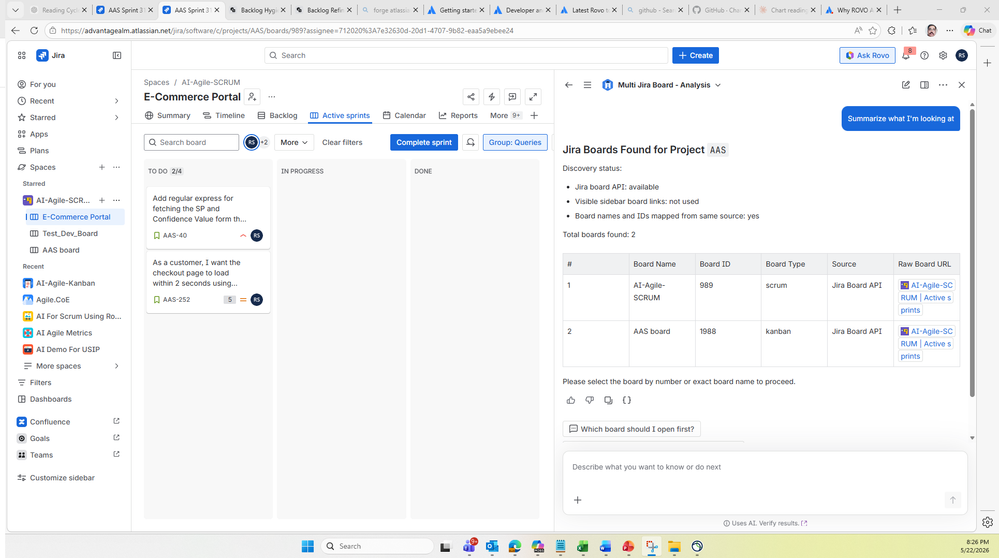Show the +2 additional assignee filters
The image size is (999, 558).
click(x=264, y=143)
